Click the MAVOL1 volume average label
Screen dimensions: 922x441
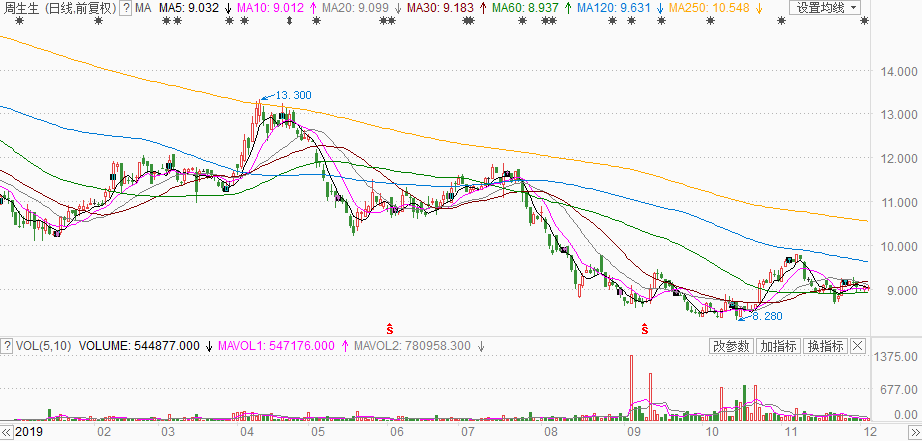point(274,347)
